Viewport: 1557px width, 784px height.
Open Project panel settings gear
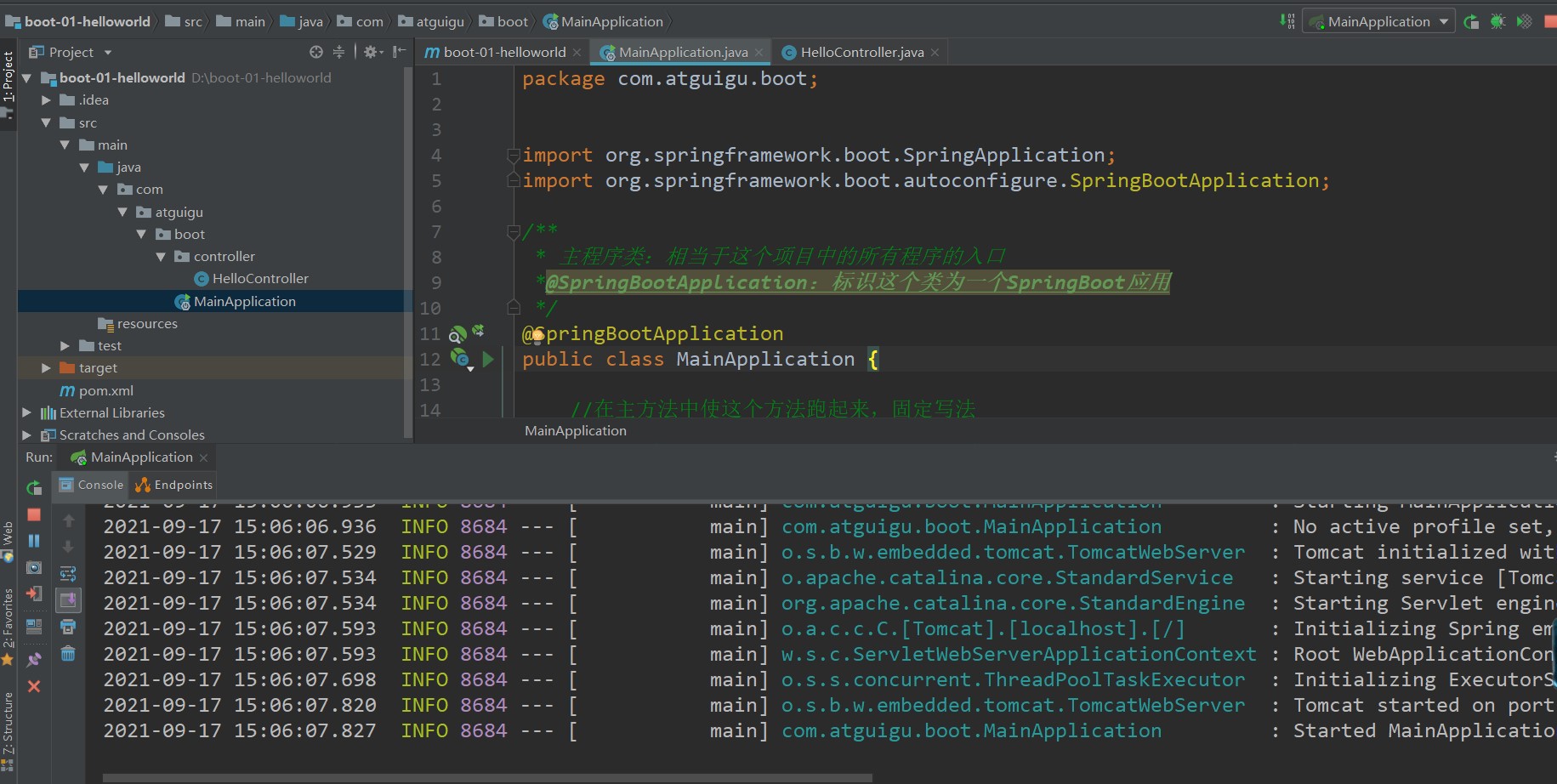click(372, 52)
